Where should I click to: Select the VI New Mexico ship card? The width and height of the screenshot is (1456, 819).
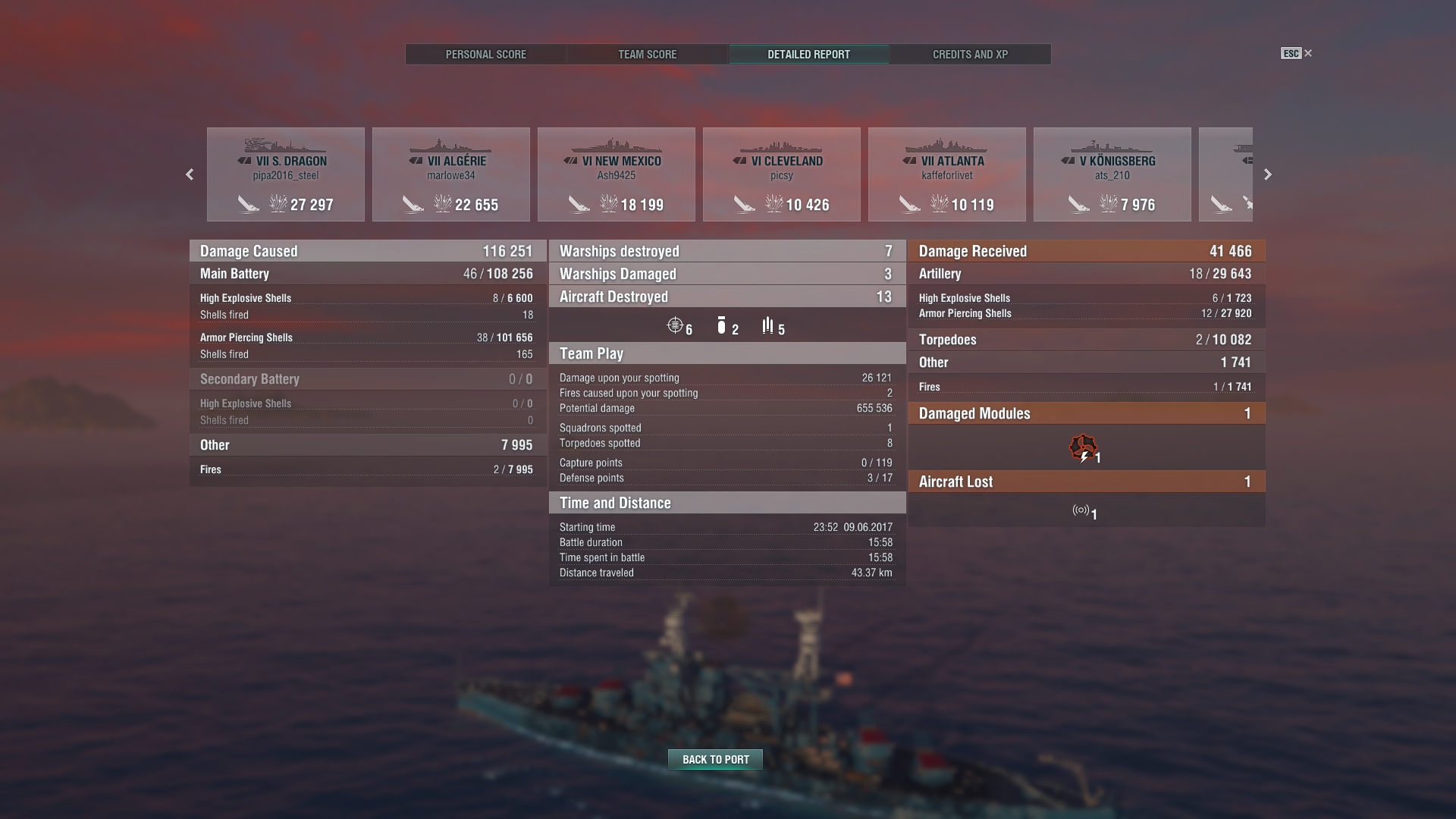pos(617,174)
